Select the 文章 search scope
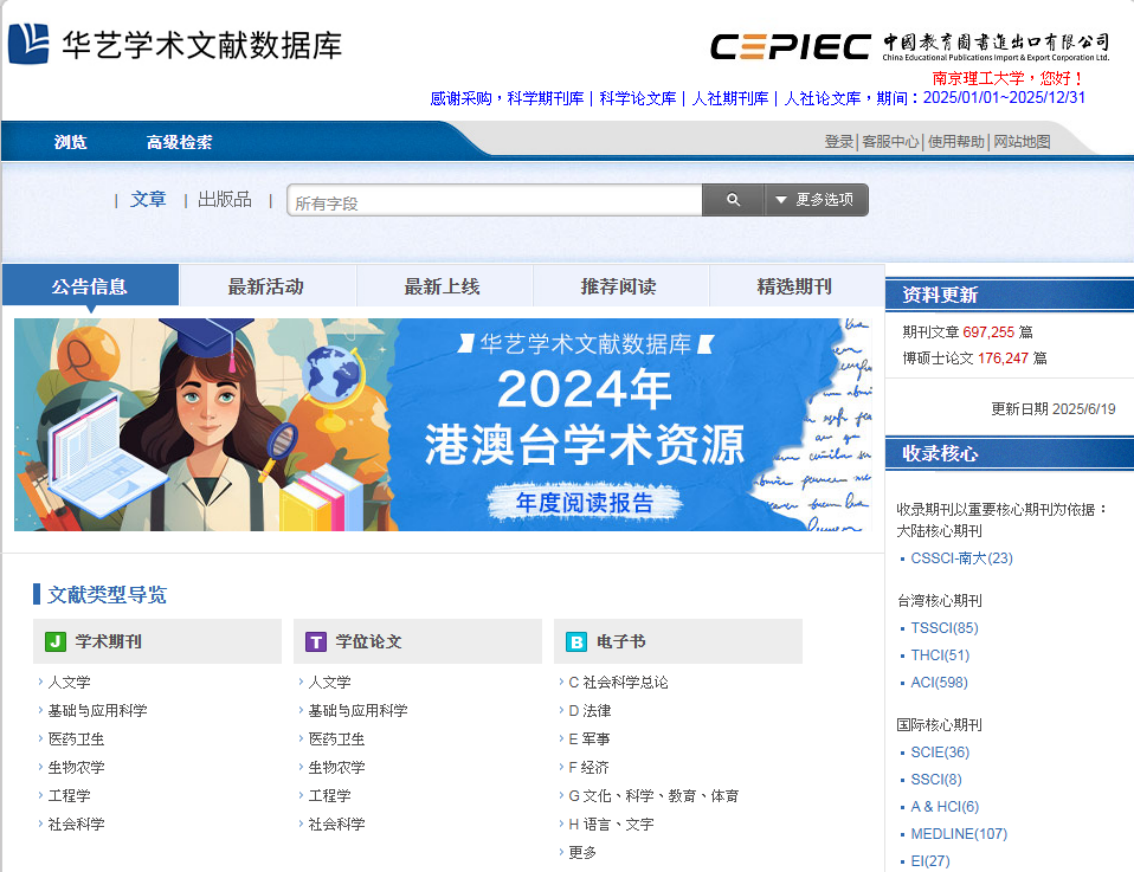Image resolution: width=1134 pixels, height=873 pixels. coord(148,199)
